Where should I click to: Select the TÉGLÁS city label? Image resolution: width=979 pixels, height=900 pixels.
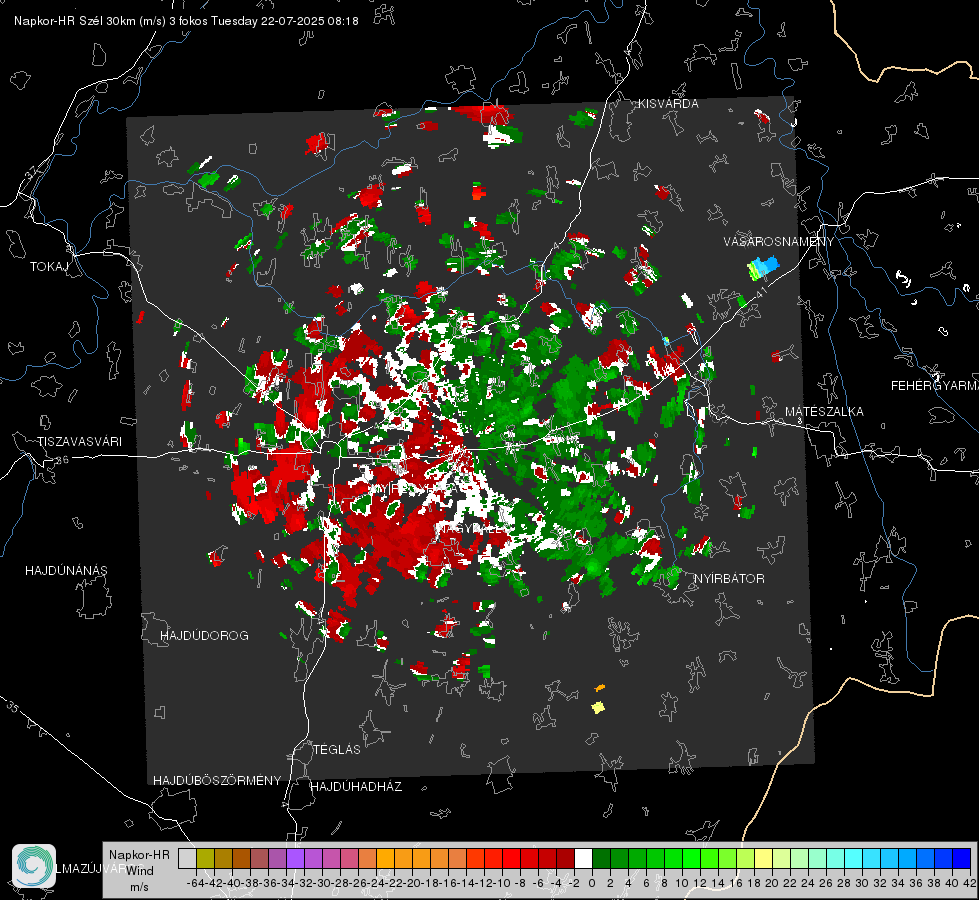click(337, 749)
